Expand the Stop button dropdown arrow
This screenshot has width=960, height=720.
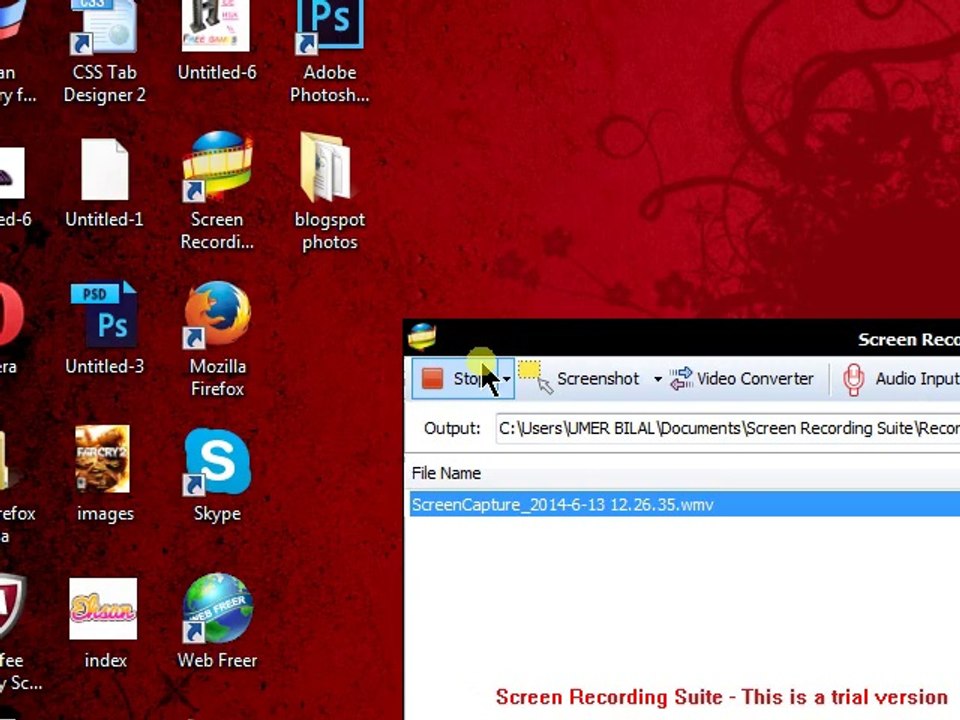click(507, 379)
